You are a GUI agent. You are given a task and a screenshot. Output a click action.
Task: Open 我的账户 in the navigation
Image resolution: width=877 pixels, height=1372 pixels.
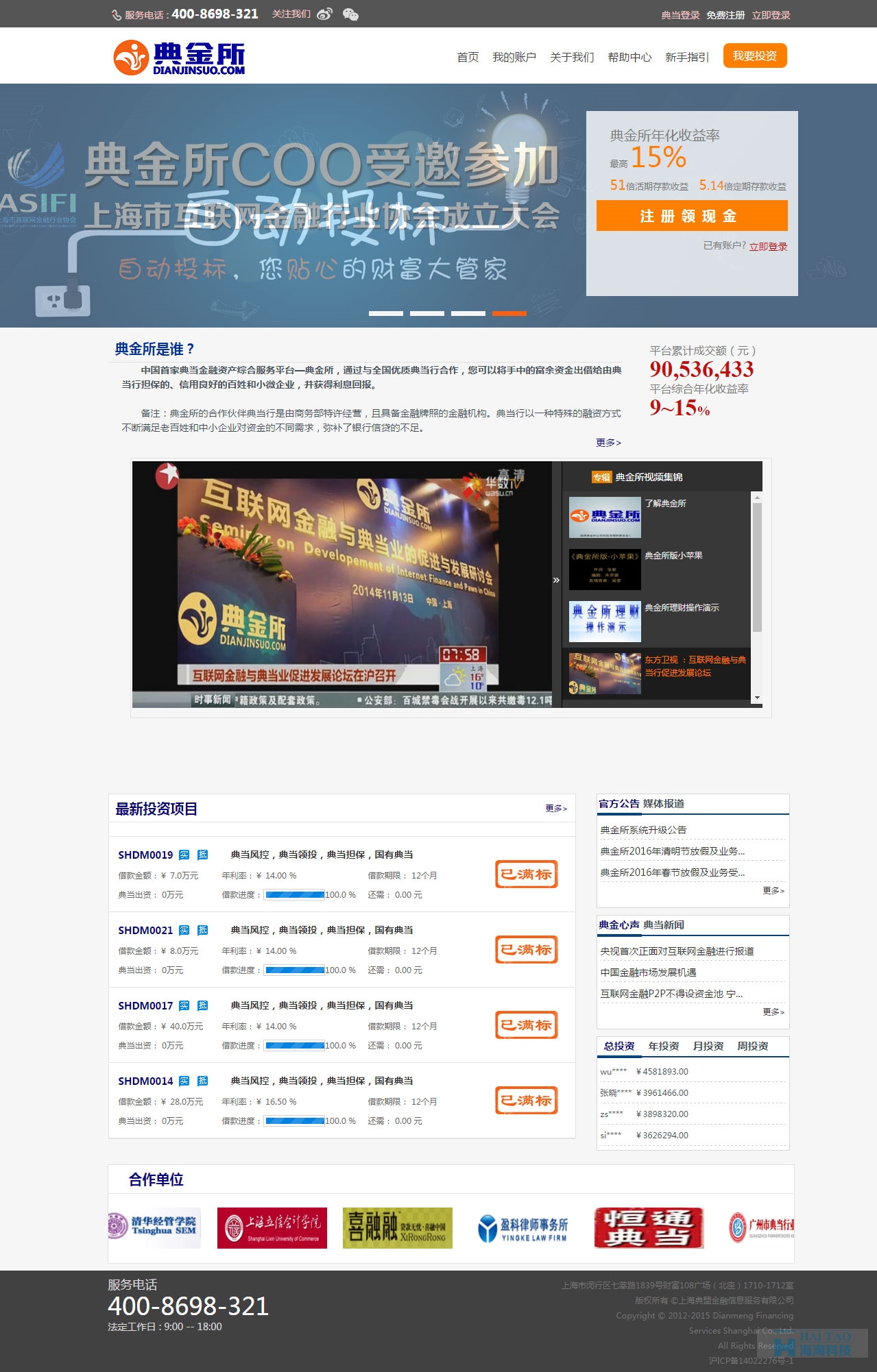[514, 57]
